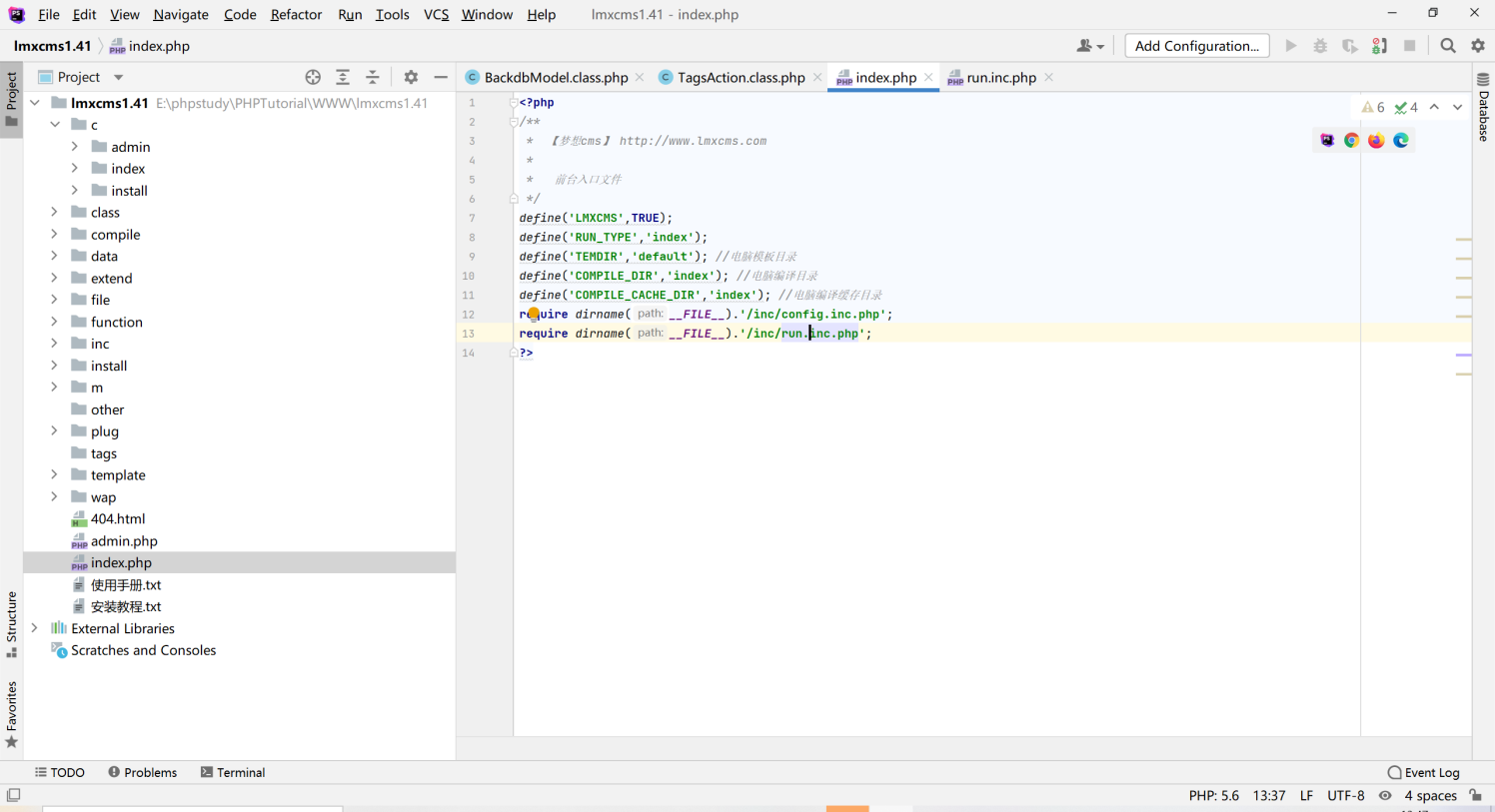Click Expand All icon in Project panel
The image size is (1495, 812).
point(343,77)
